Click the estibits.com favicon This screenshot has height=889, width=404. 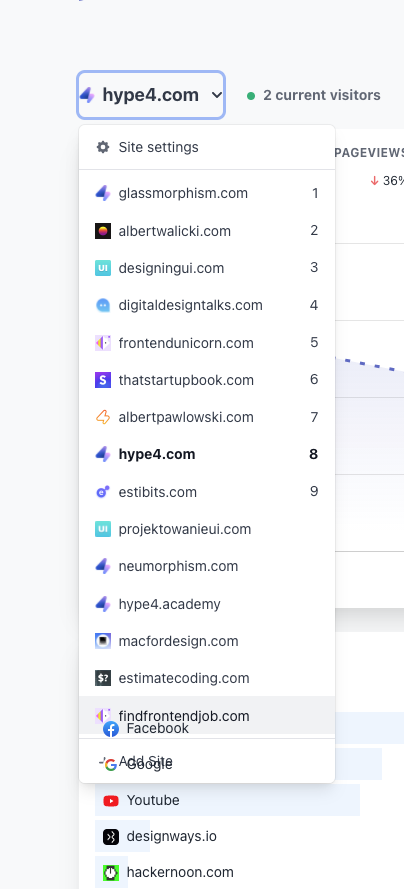[x=103, y=492]
